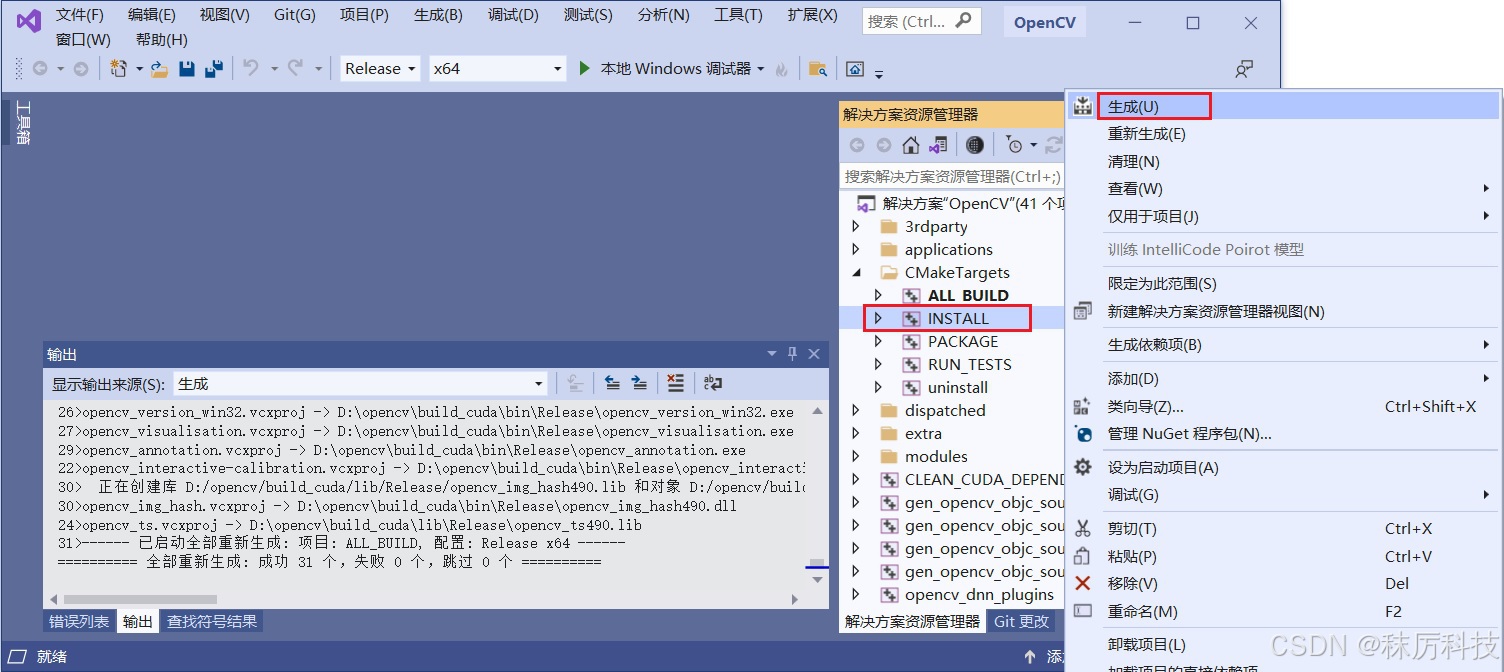The width and height of the screenshot is (1504, 672).
Task: Select the uninstall project in the tree
Action: 957,387
